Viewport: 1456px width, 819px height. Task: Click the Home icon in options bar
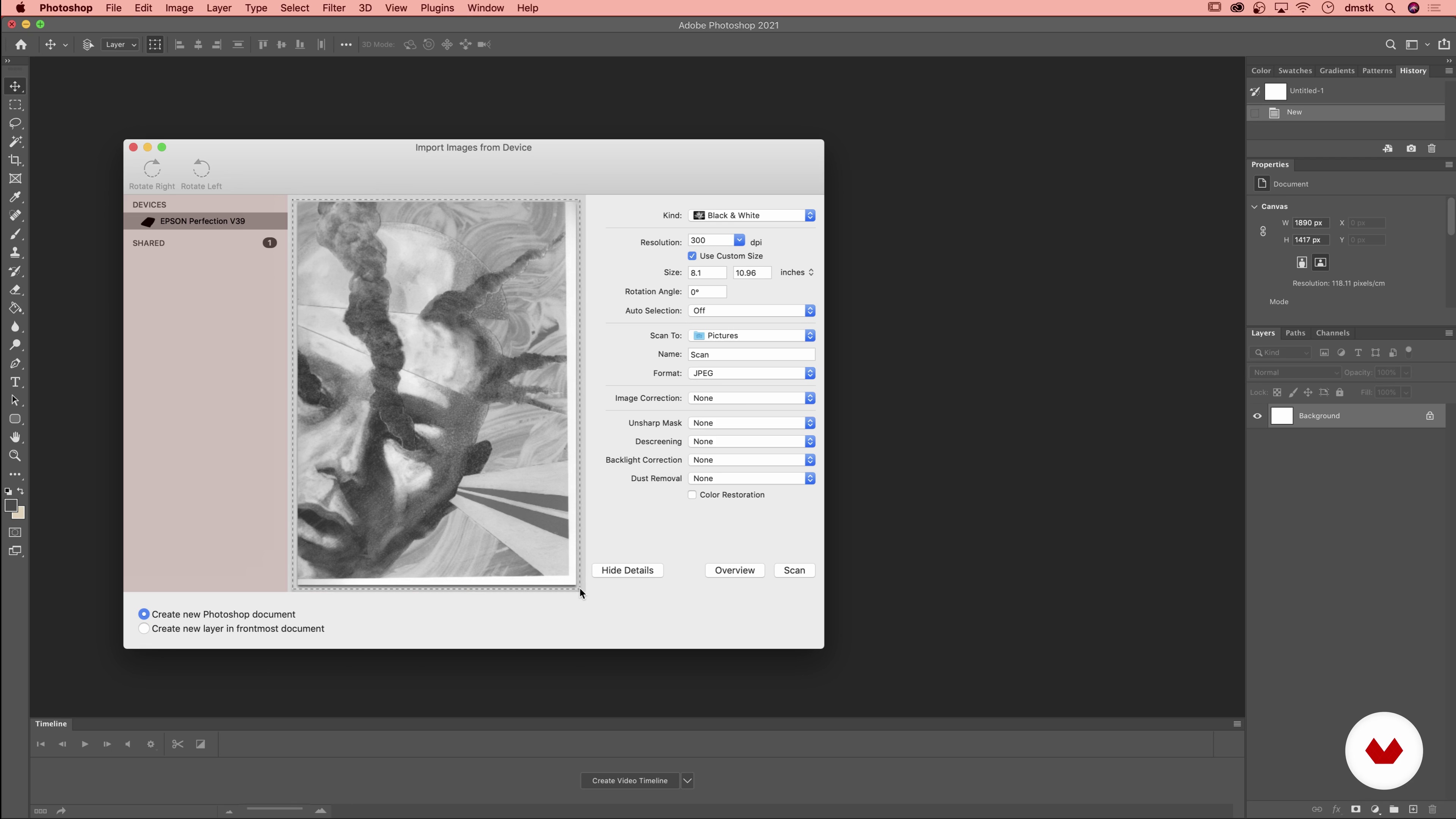coord(21,45)
